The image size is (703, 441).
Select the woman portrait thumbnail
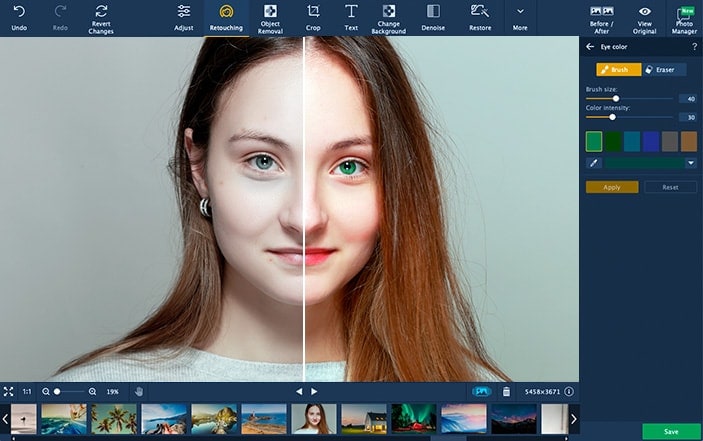(x=314, y=418)
